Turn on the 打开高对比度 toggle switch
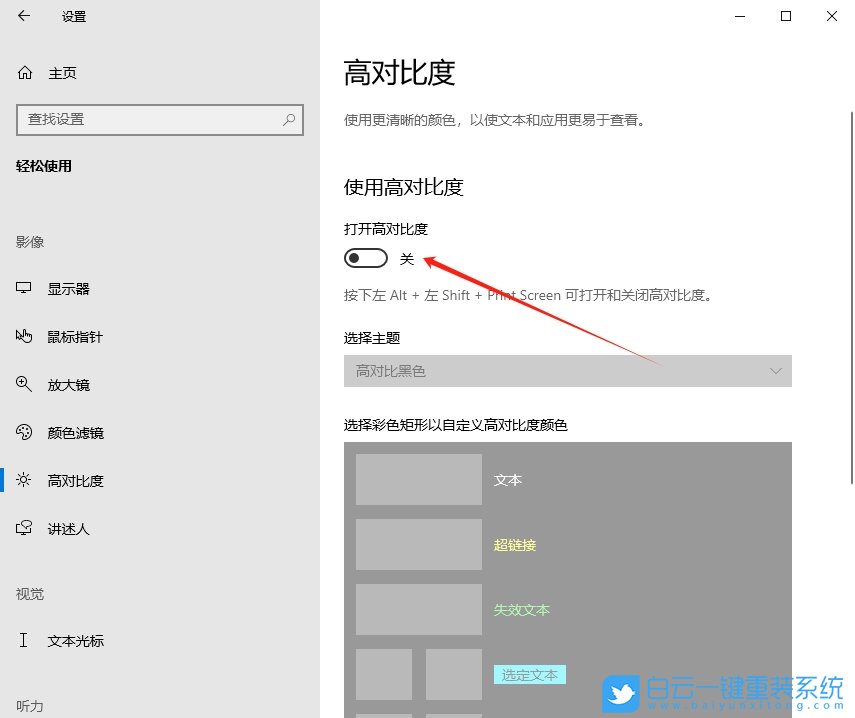Image resolution: width=855 pixels, height=718 pixels. (x=365, y=257)
